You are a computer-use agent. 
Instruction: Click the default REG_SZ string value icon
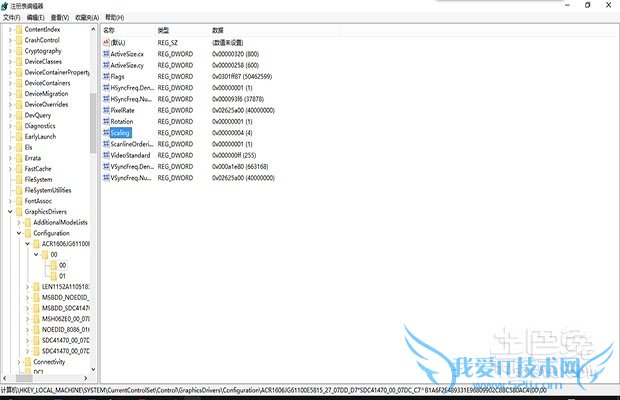(x=106, y=43)
